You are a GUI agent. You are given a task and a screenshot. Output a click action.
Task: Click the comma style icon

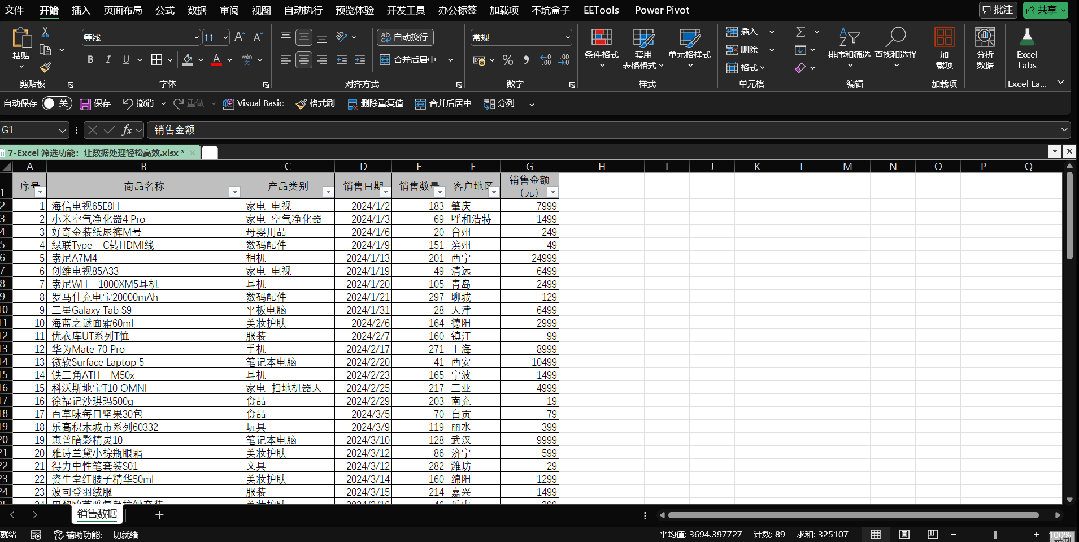coord(526,61)
